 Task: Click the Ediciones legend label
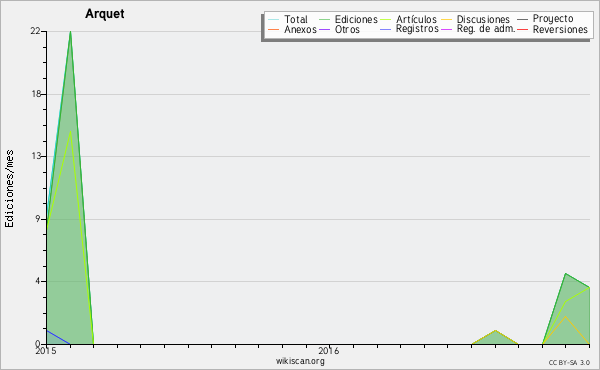[356, 19]
